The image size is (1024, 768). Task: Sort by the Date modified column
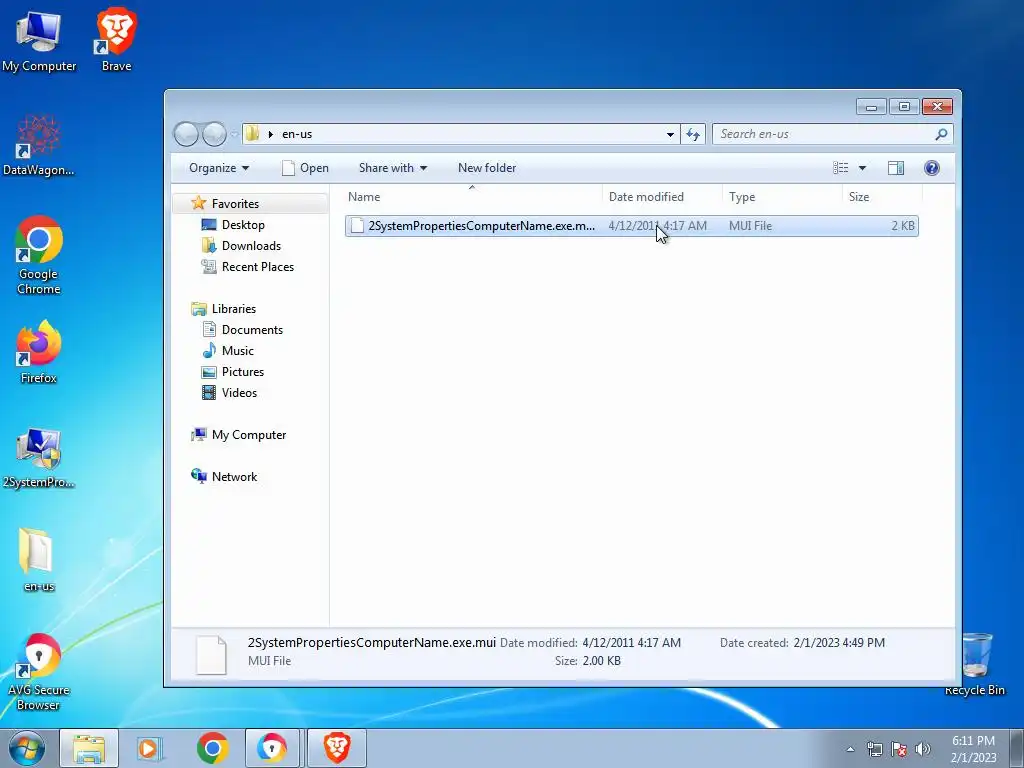(662, 197)
